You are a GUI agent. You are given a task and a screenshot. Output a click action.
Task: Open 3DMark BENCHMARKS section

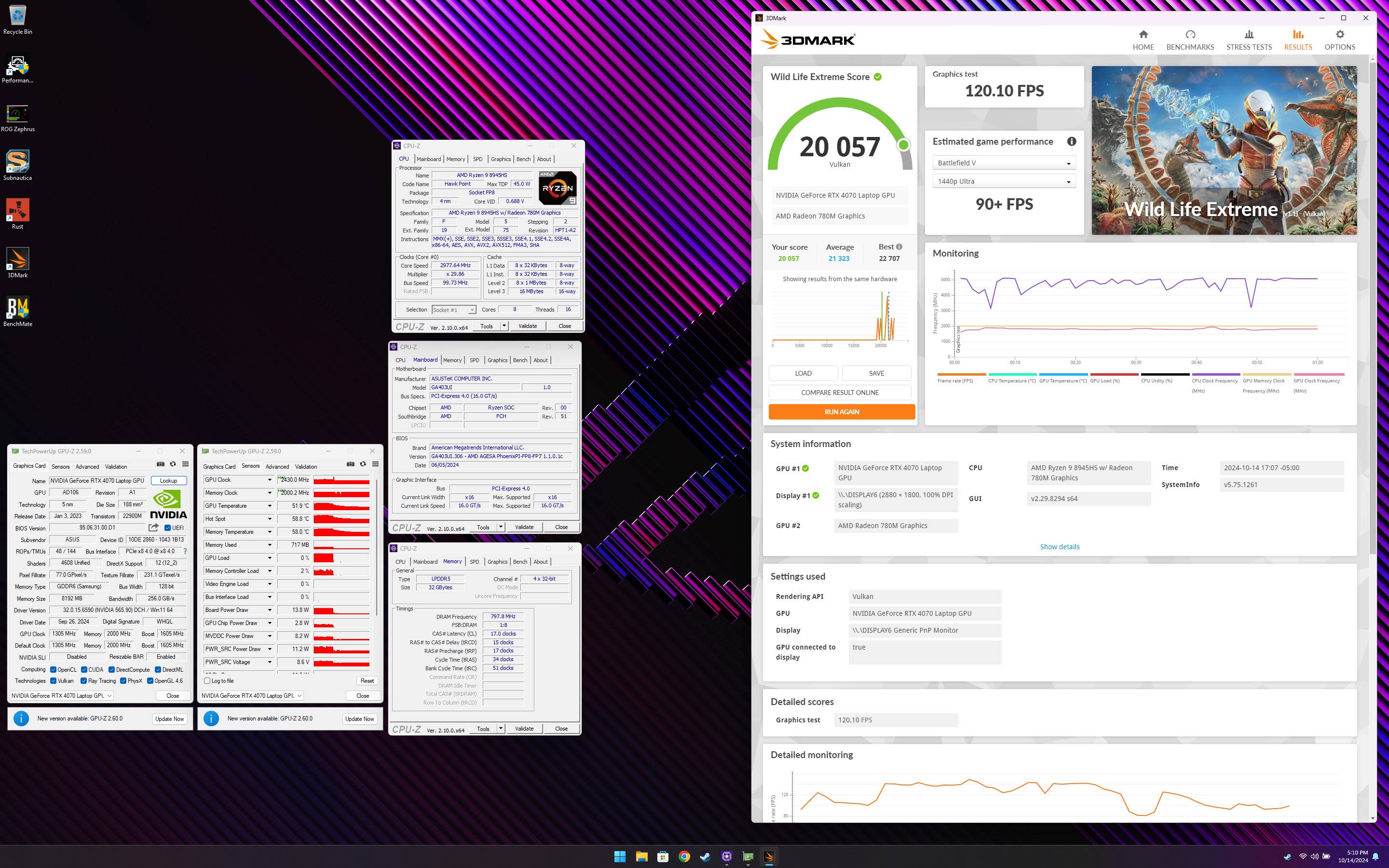[1190, 40]
